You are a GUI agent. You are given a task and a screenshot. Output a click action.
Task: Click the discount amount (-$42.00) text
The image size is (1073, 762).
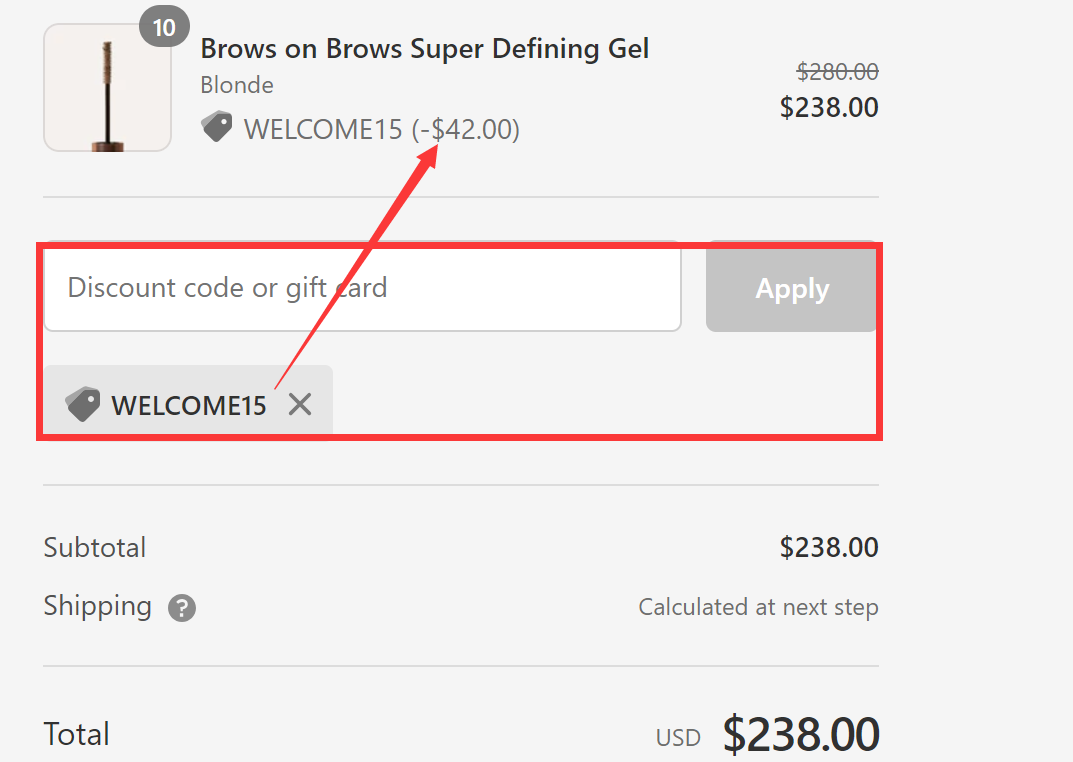(x=466, y=128)
